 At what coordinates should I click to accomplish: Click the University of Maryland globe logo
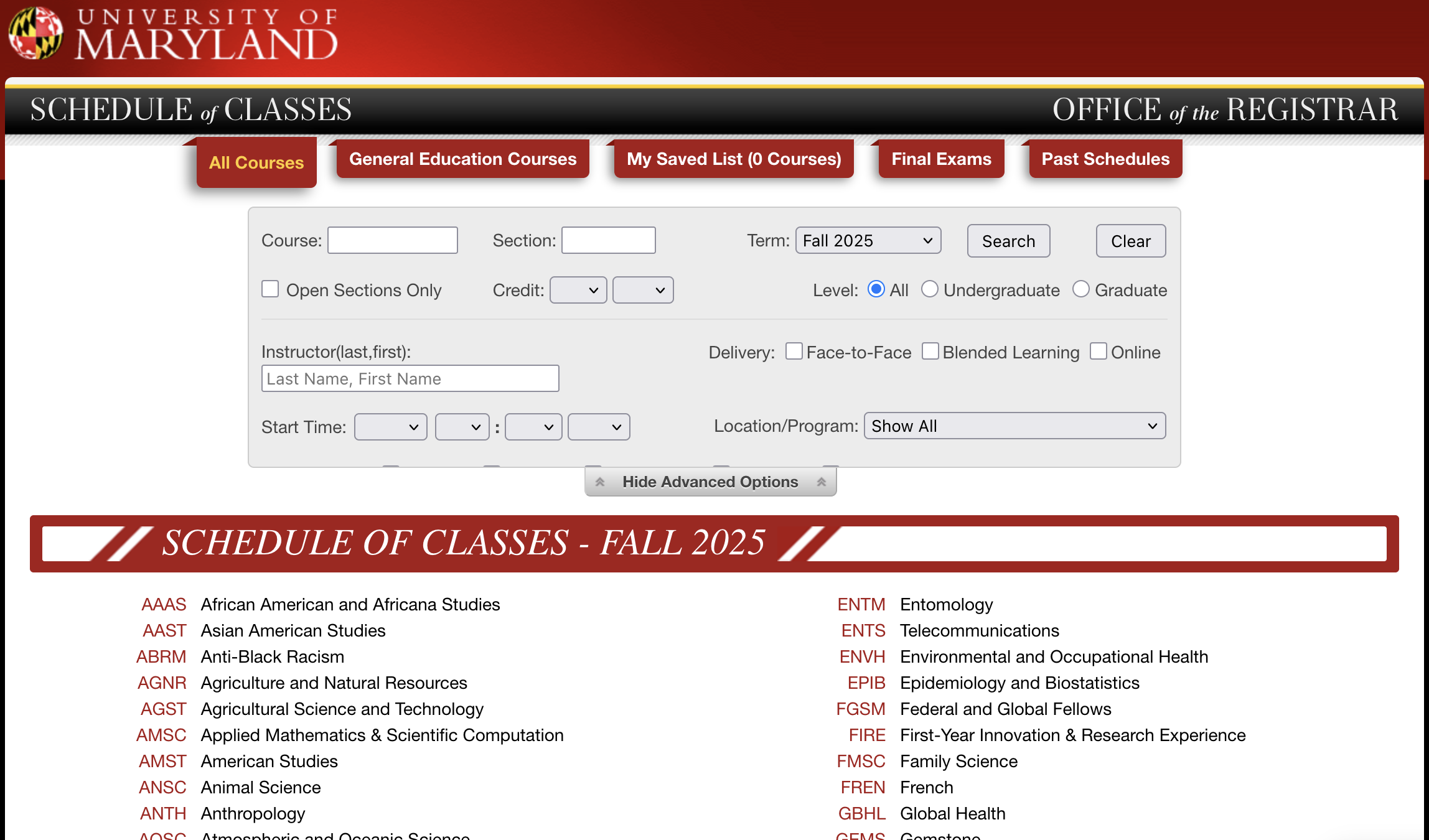35,33
